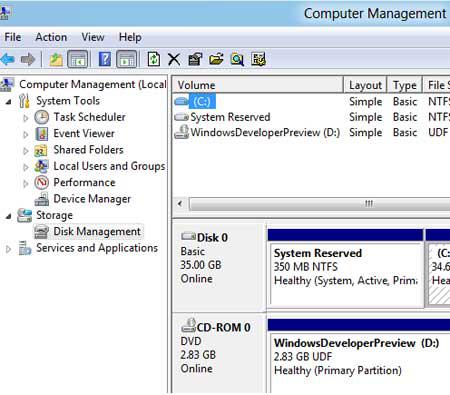
Task: Select the (C:) partition block on Disk 0
Action: click(438, 267)
